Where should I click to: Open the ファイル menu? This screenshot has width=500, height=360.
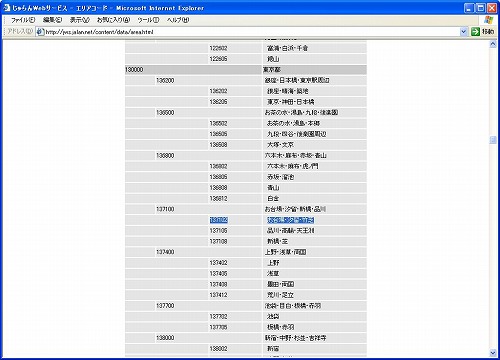23,20
